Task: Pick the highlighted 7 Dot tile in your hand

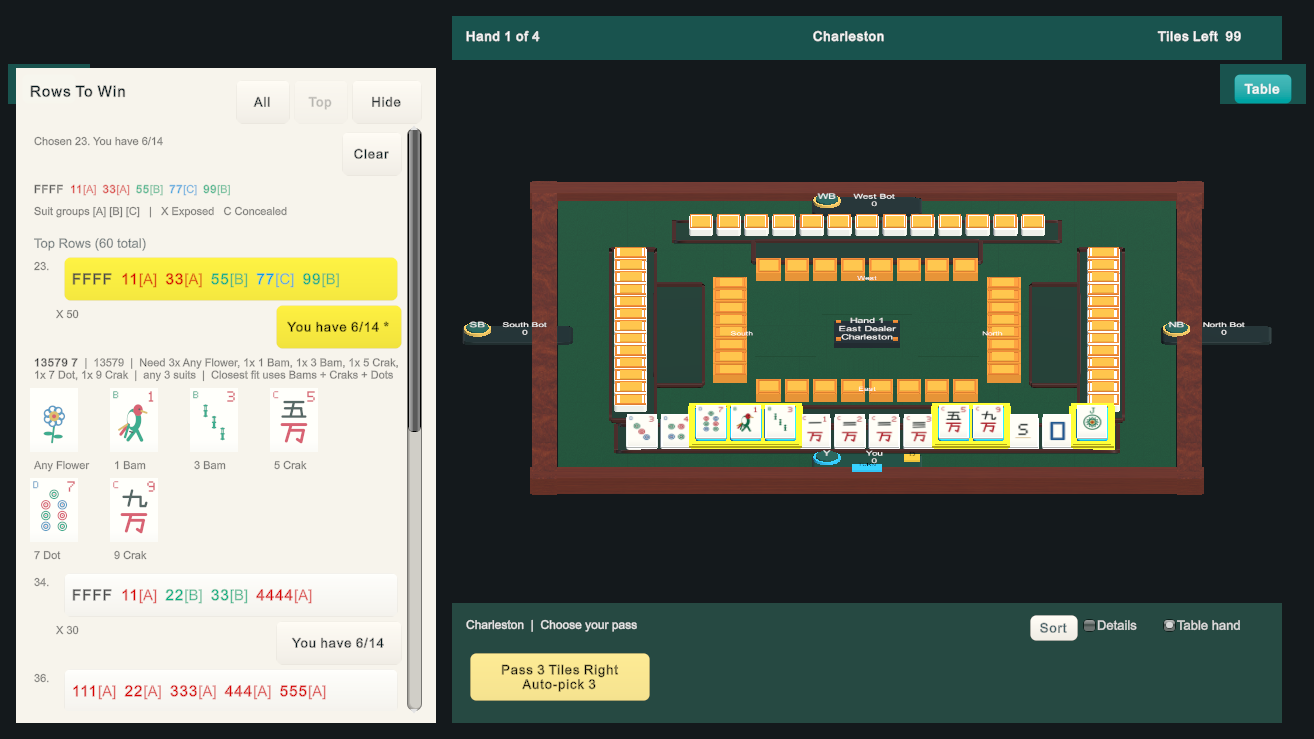Action: point(711,423)
